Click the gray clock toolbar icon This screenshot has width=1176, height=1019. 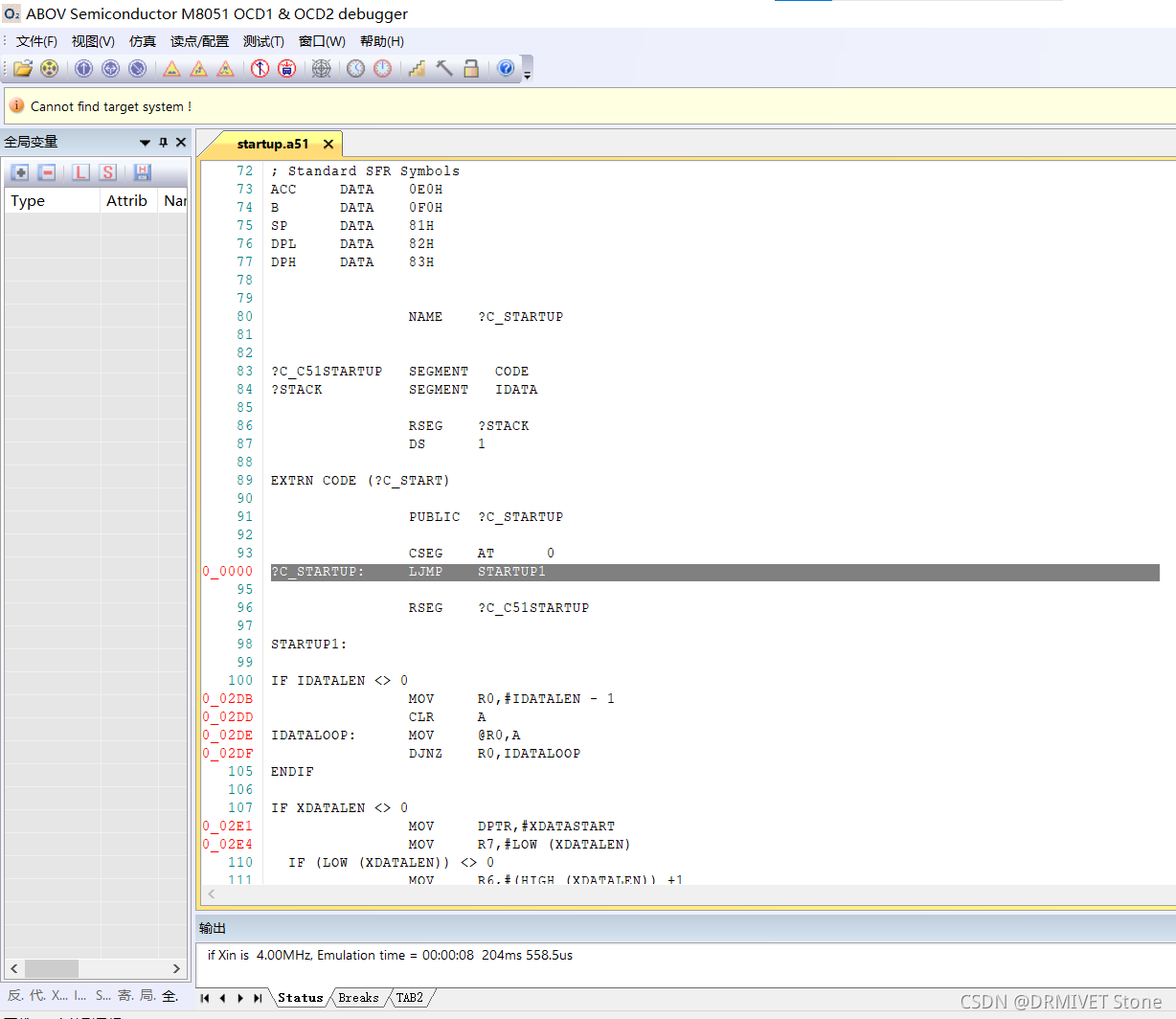(x=356, y=69)
